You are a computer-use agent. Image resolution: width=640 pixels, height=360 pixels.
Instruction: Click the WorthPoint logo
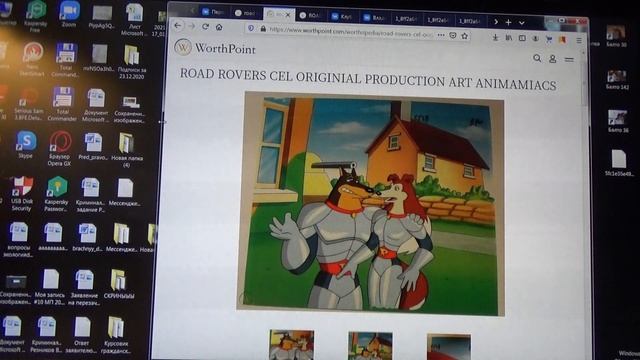215,48
